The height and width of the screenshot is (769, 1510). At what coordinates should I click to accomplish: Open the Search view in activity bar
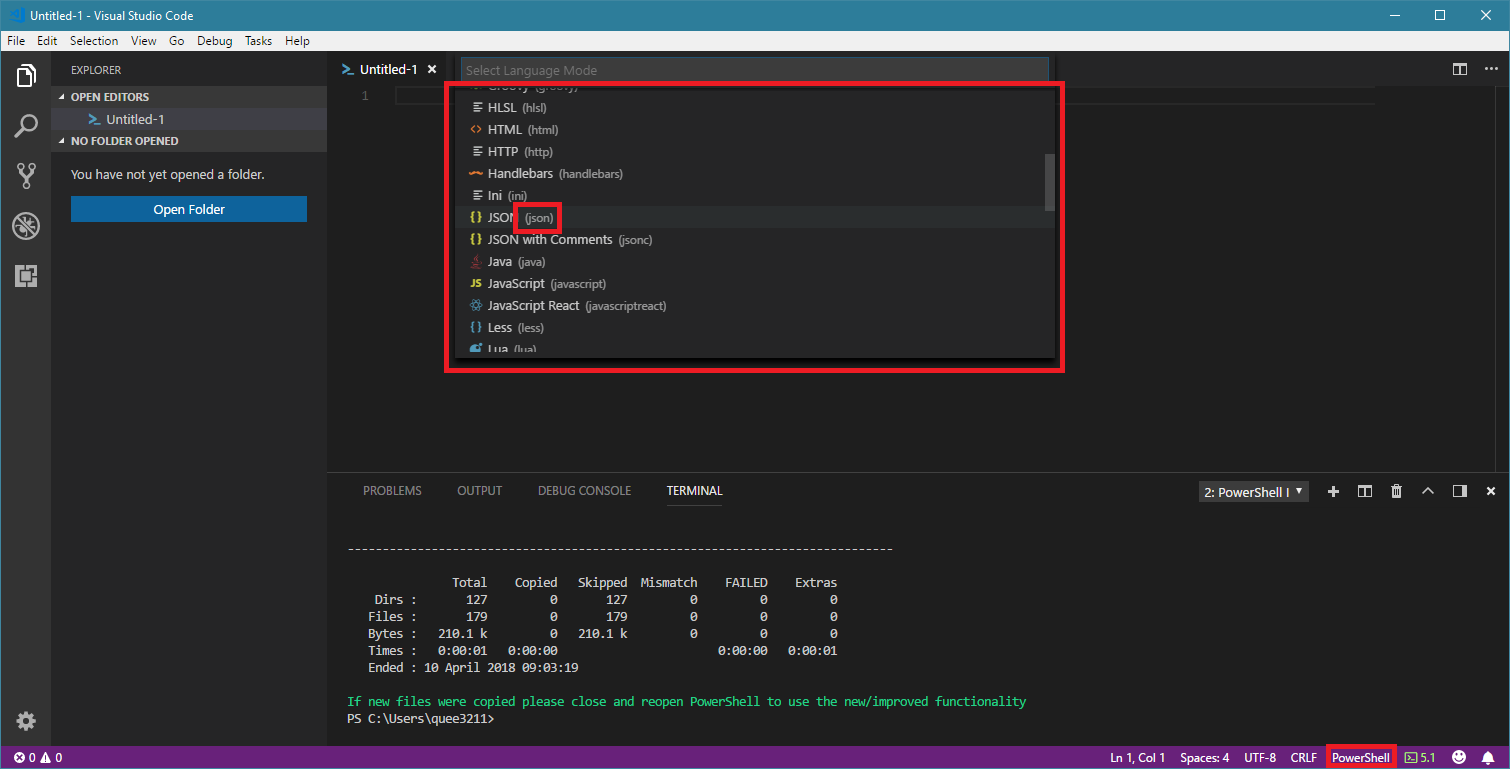[26, 126]
